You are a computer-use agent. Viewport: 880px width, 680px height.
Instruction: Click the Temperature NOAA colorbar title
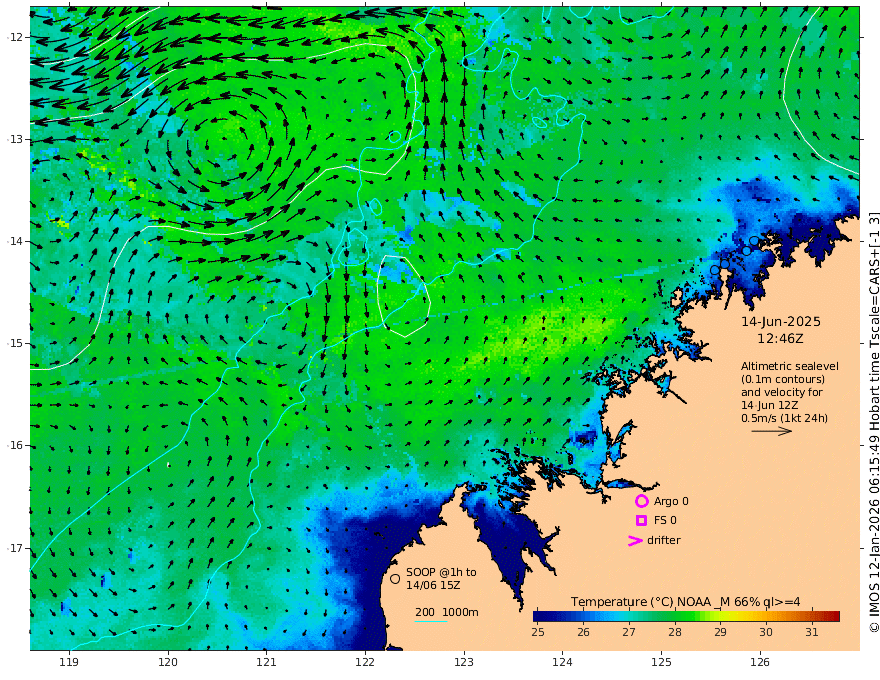(x=685, y=601)
